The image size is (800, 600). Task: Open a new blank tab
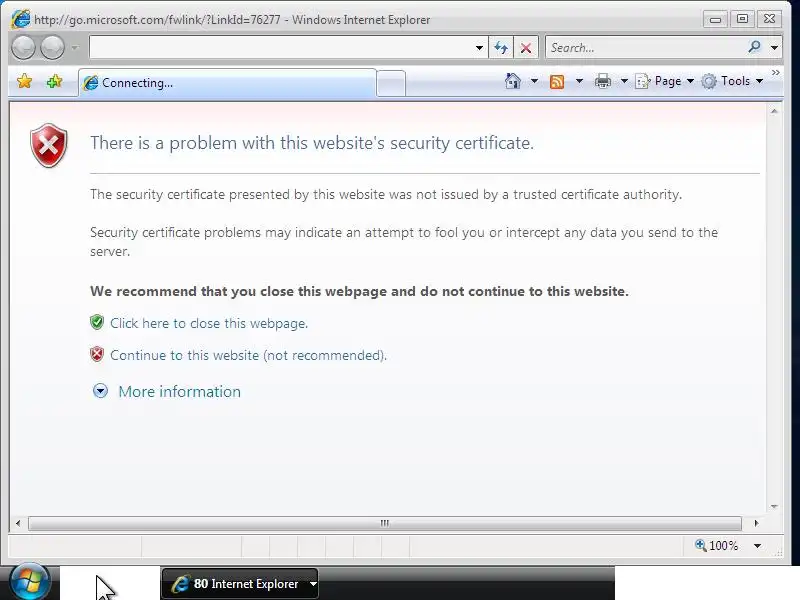pos(391,83)
